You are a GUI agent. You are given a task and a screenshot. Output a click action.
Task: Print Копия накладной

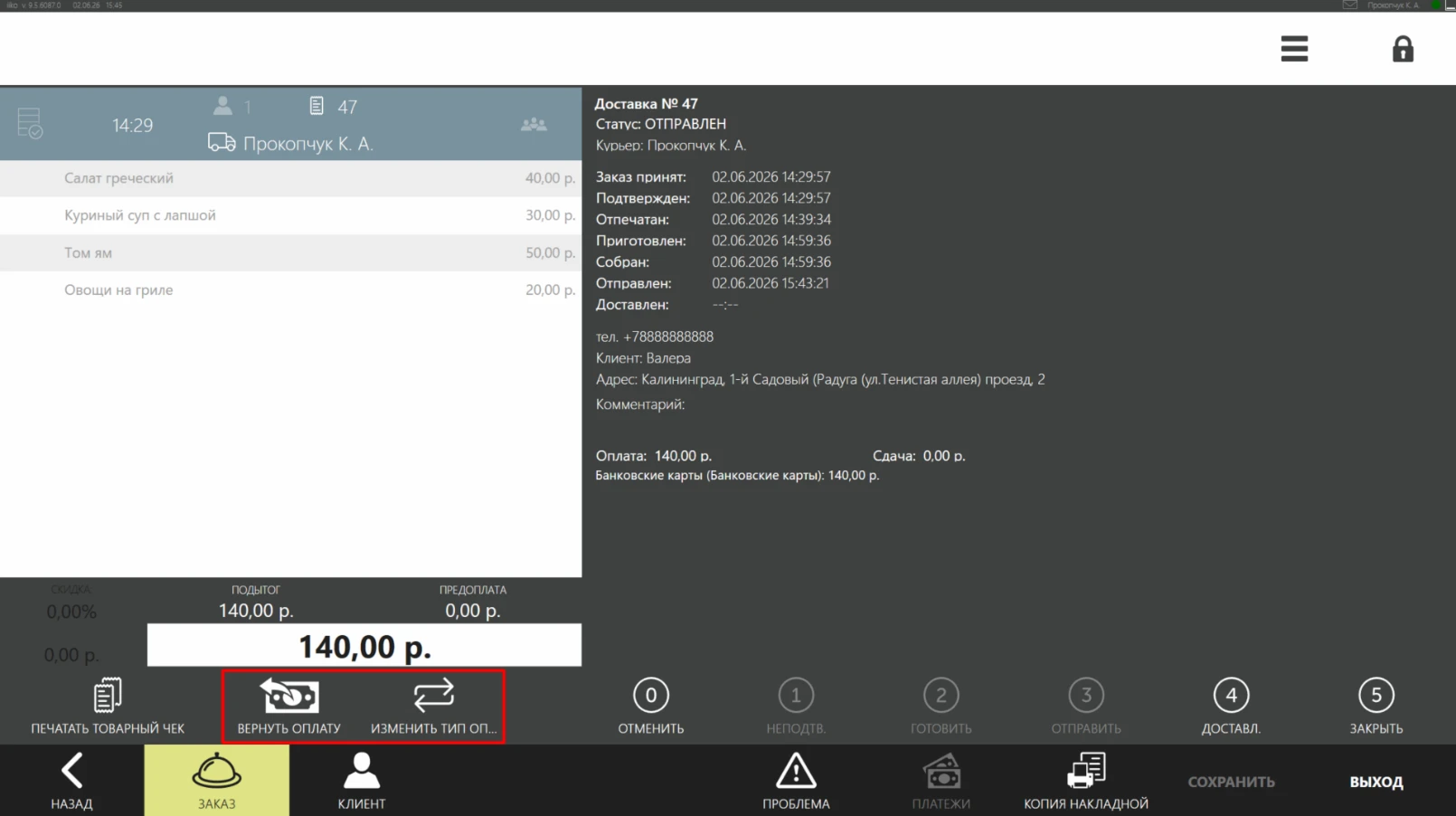coord(1086,781)
